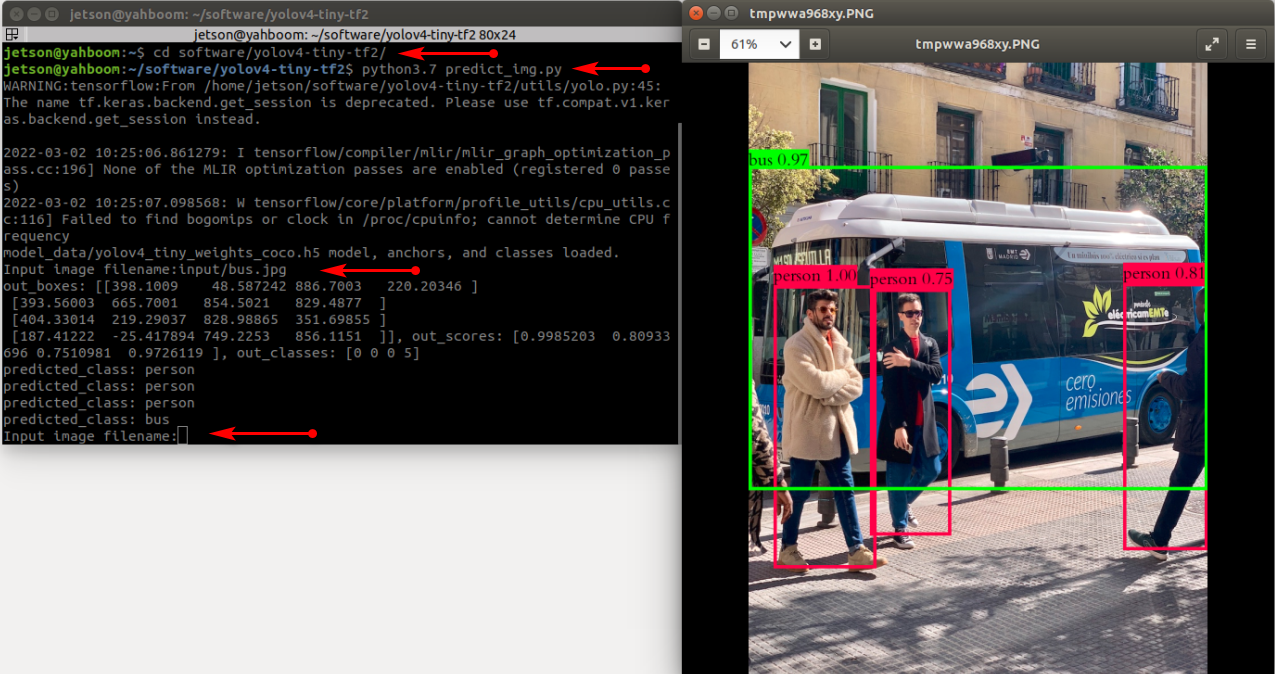
Task: Click the terminal split-layout grid icon
Action: tap(12, 34)
